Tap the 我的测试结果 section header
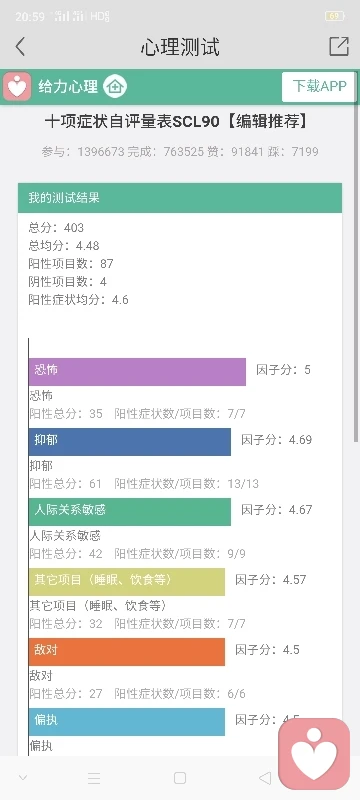The width and height of the screenshot is (360, 800). pos(180,198)
